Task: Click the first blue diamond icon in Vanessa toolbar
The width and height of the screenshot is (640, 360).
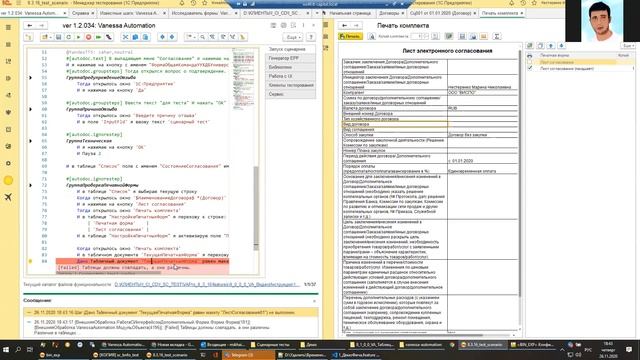Action: click(162, 37)
